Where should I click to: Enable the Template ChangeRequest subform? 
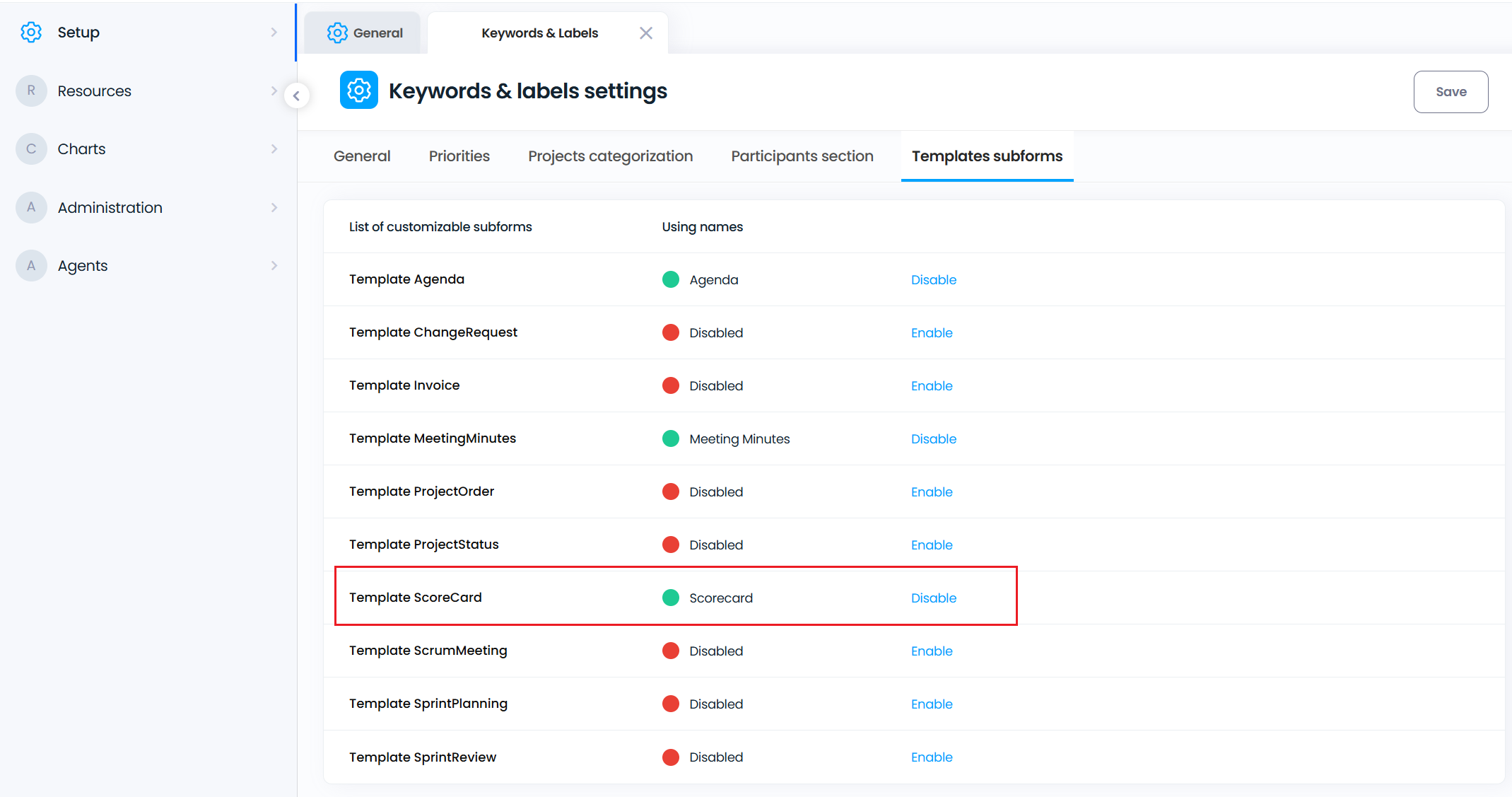coord(931,333)
